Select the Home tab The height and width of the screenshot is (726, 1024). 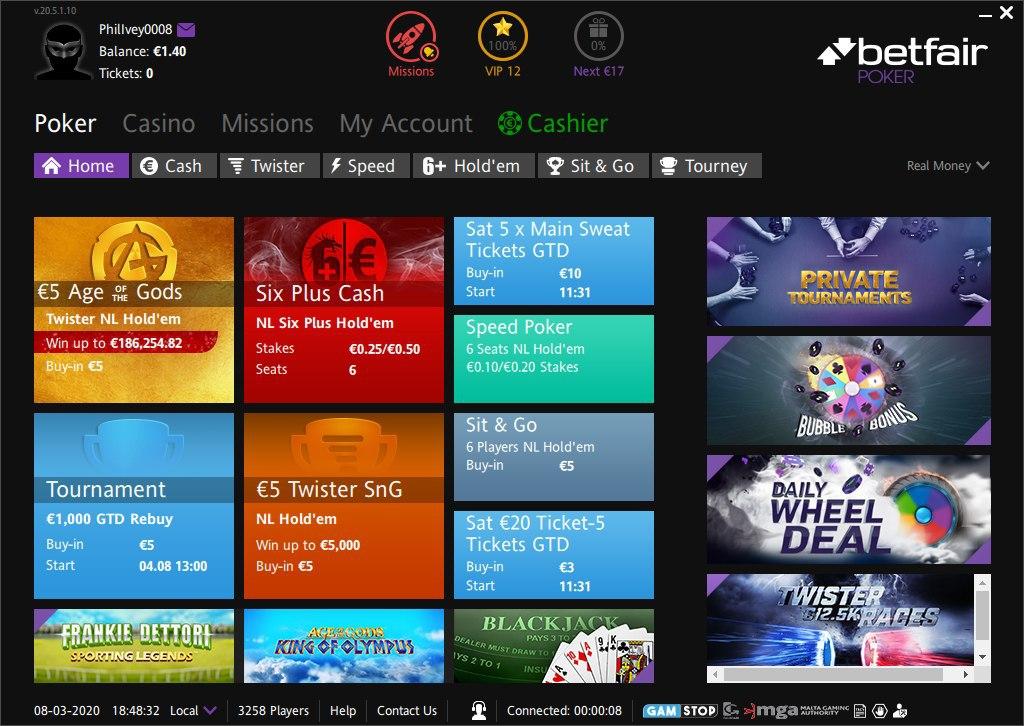pyautogui.click(x=81, y=166)
